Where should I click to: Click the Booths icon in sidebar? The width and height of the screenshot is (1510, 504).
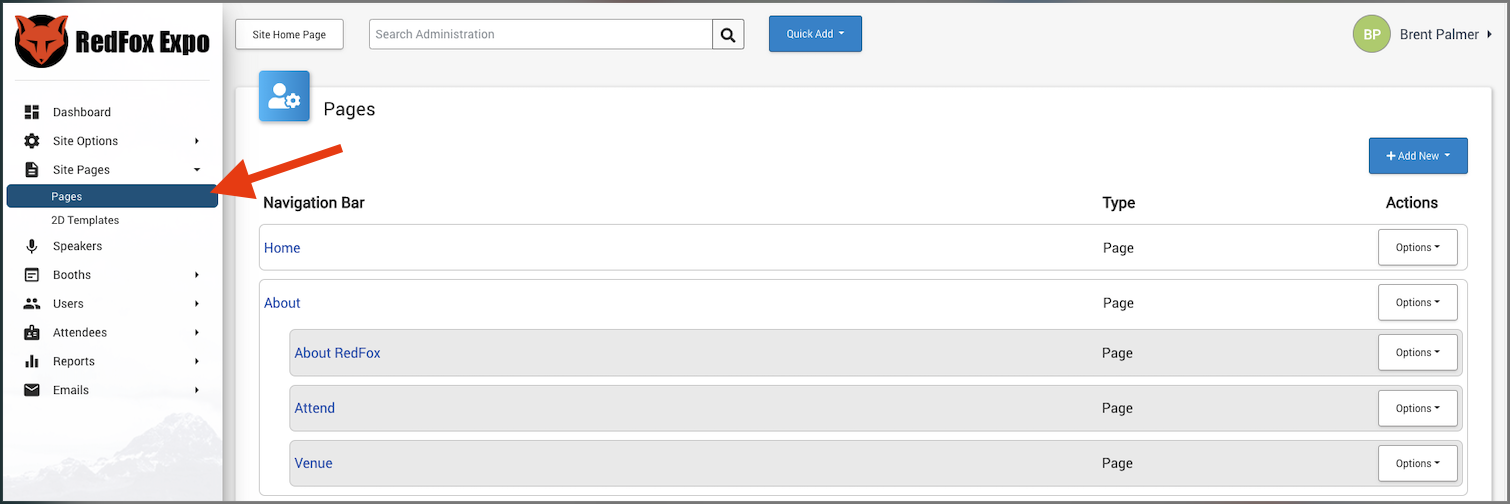[32, 275]
